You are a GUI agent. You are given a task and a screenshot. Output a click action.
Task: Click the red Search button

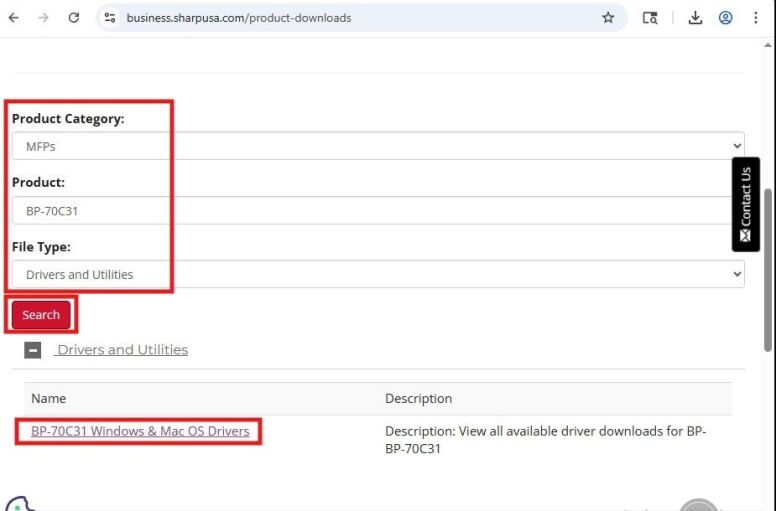41,315
